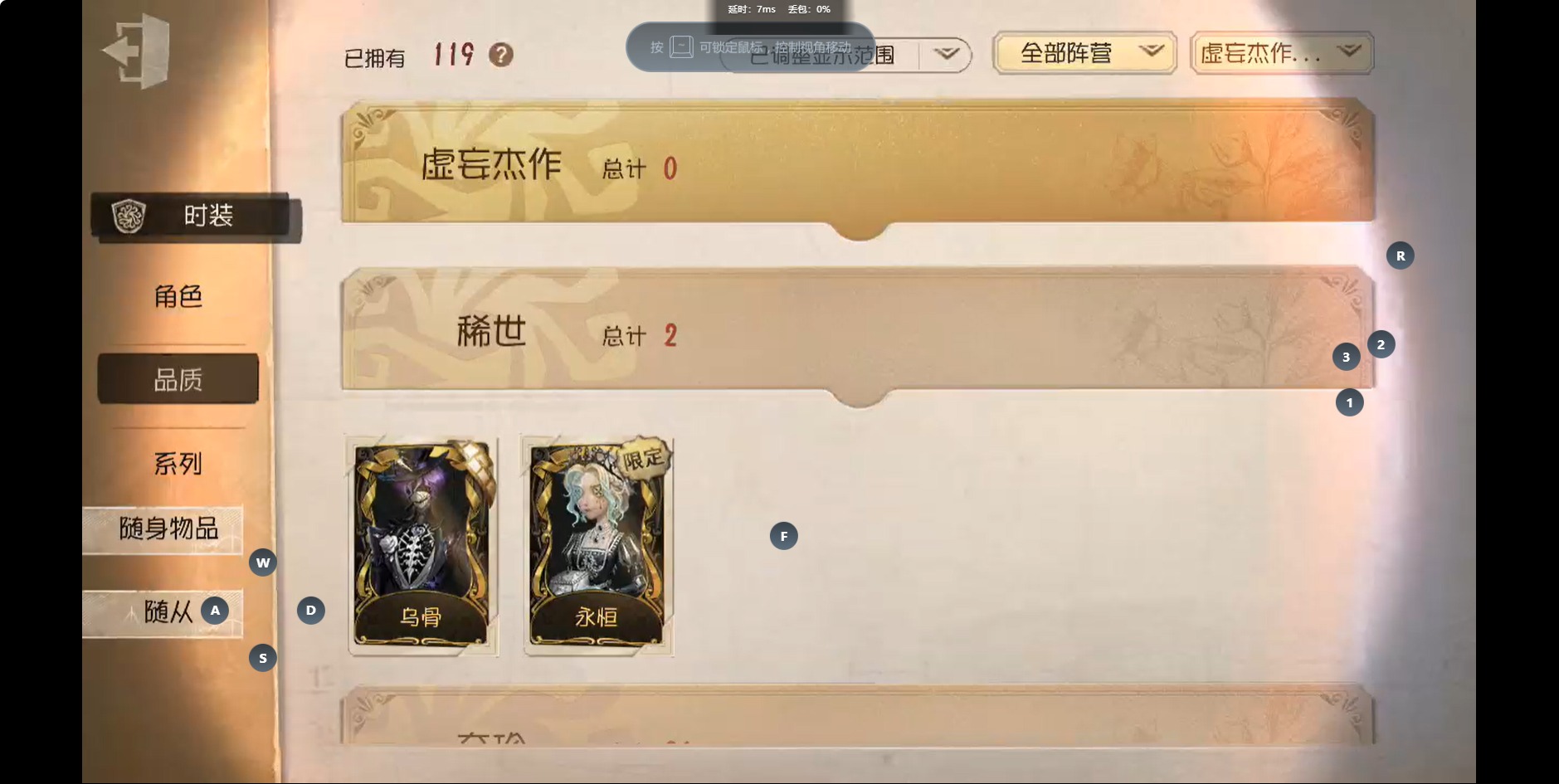The image size is (1559, 784).
Task: Click the F key overlay marker
Action: (784, 536)
